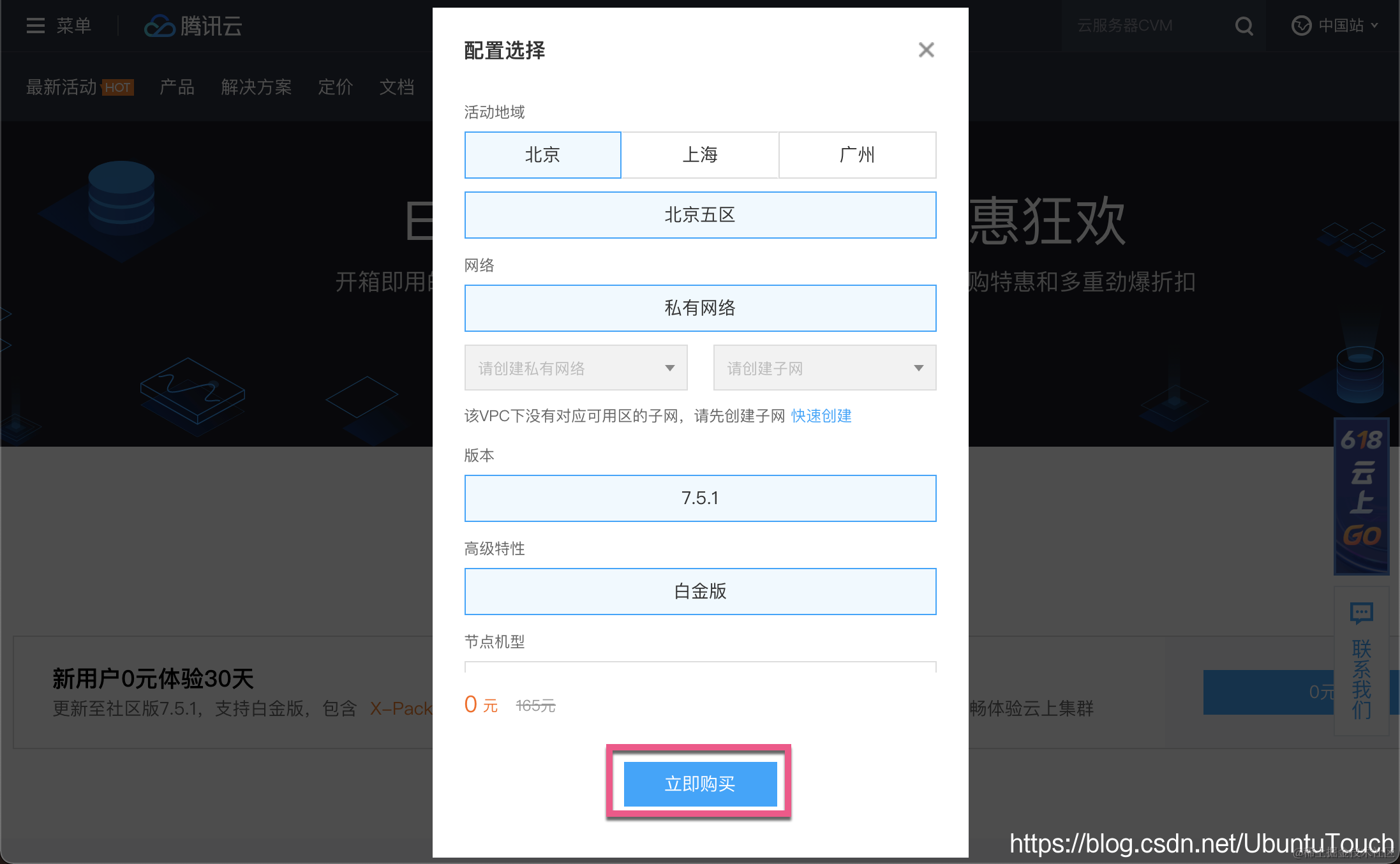This screenshot has height=864, width=1400.
Task: Click the 快速创建 link
Action: point(821,416)
